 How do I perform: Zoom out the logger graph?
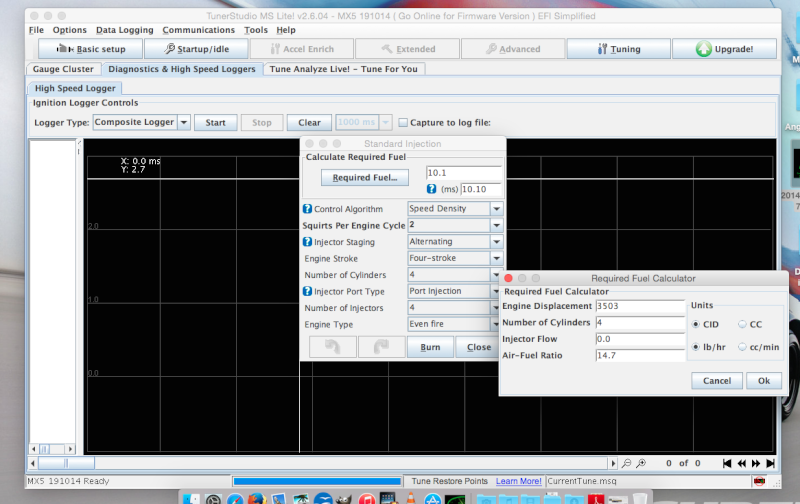(x=627, y=463)
